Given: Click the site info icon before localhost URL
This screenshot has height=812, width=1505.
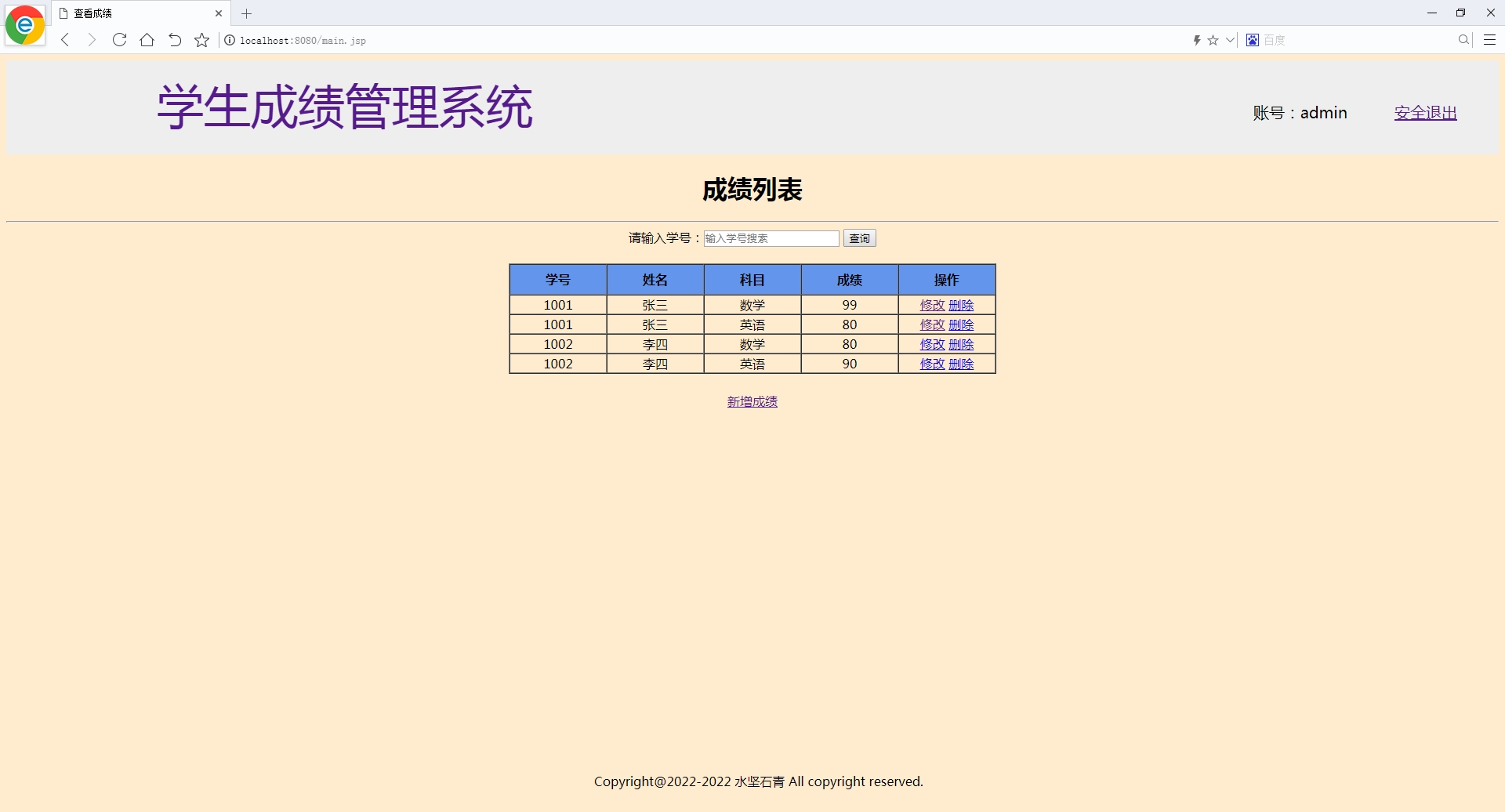Looking at the screenshot, I should coord(229,40).
